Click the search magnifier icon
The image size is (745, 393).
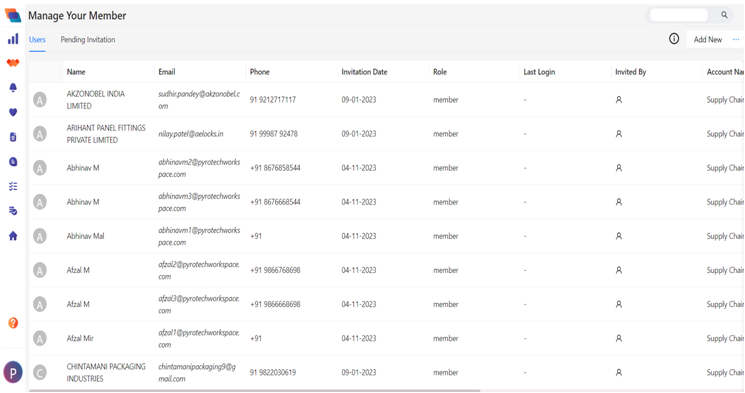point(724,15)
